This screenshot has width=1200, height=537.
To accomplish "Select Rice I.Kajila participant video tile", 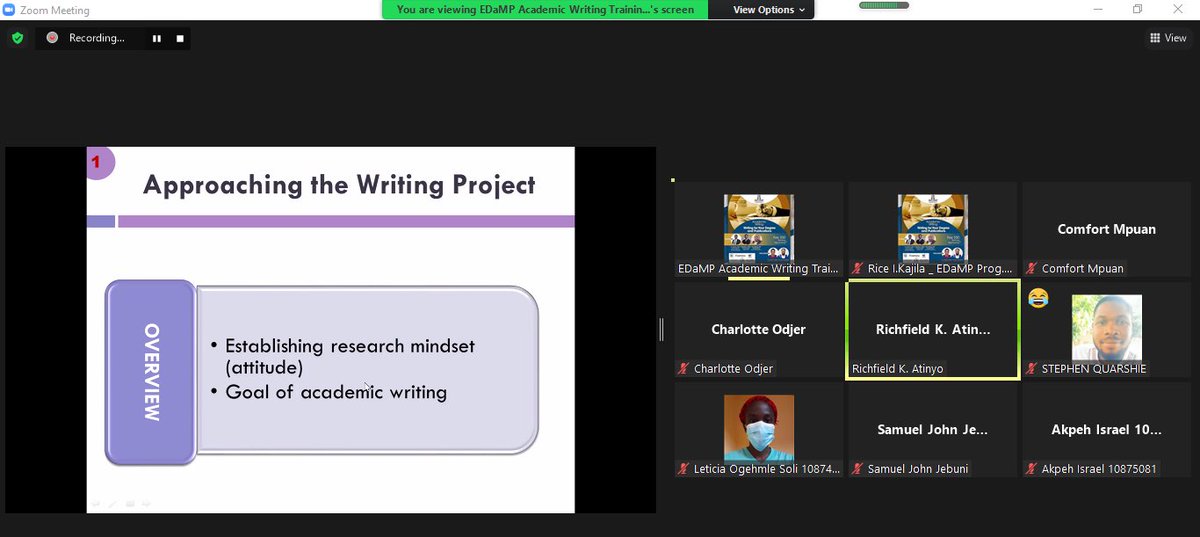I will tap(933, 230).
